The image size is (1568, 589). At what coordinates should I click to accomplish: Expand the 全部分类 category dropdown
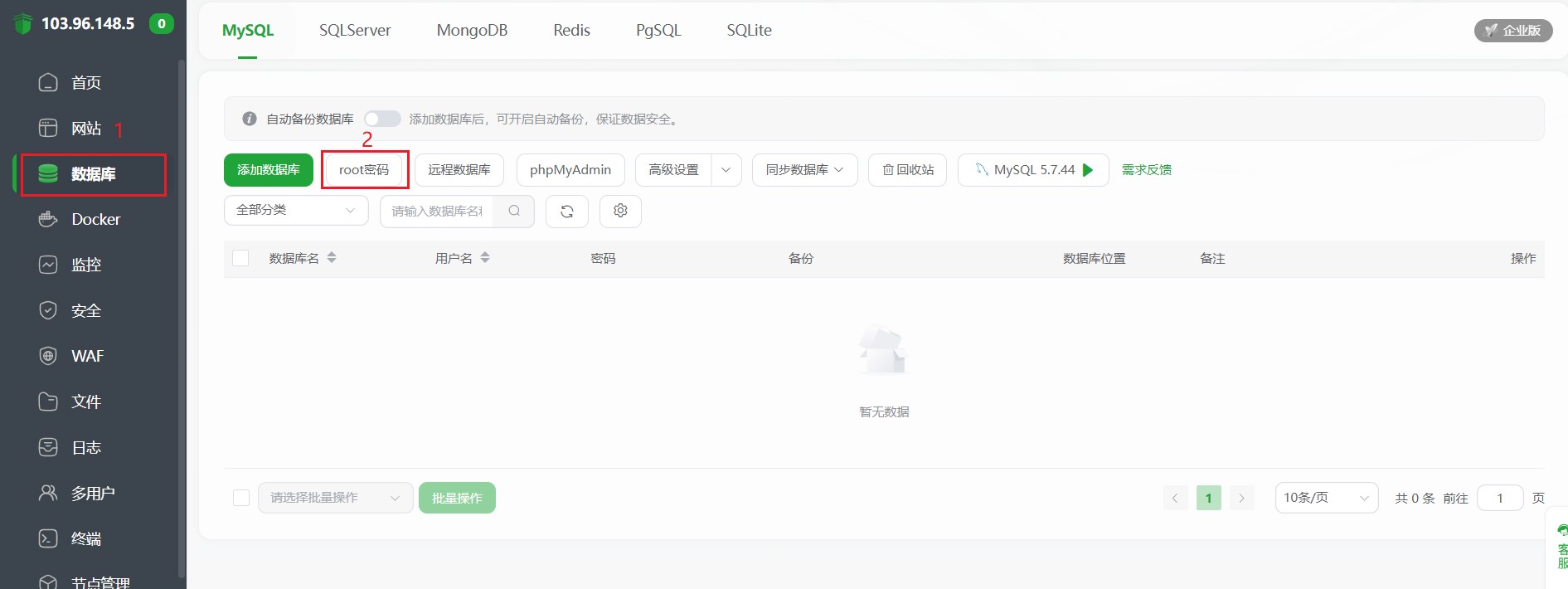tap(295, 211)
